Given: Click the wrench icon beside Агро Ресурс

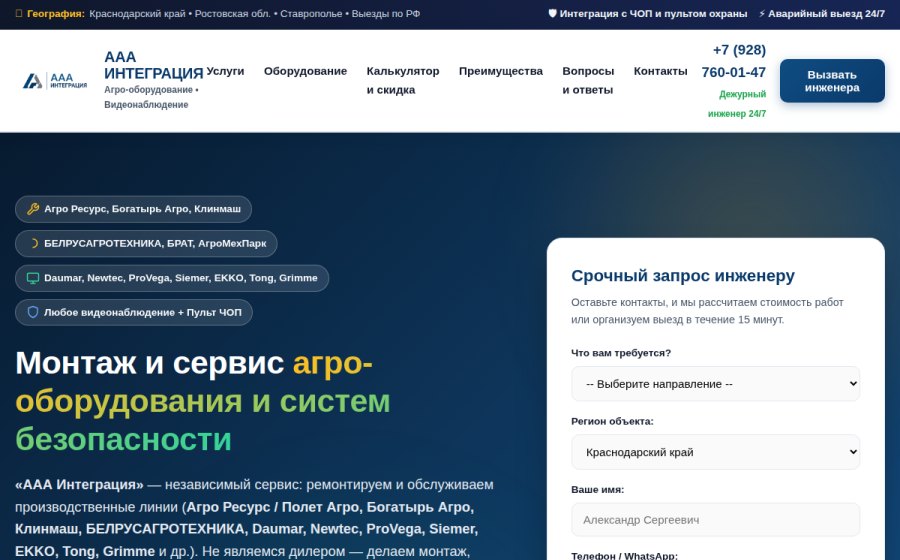Looking at the screenshot, I should point(33,209).
